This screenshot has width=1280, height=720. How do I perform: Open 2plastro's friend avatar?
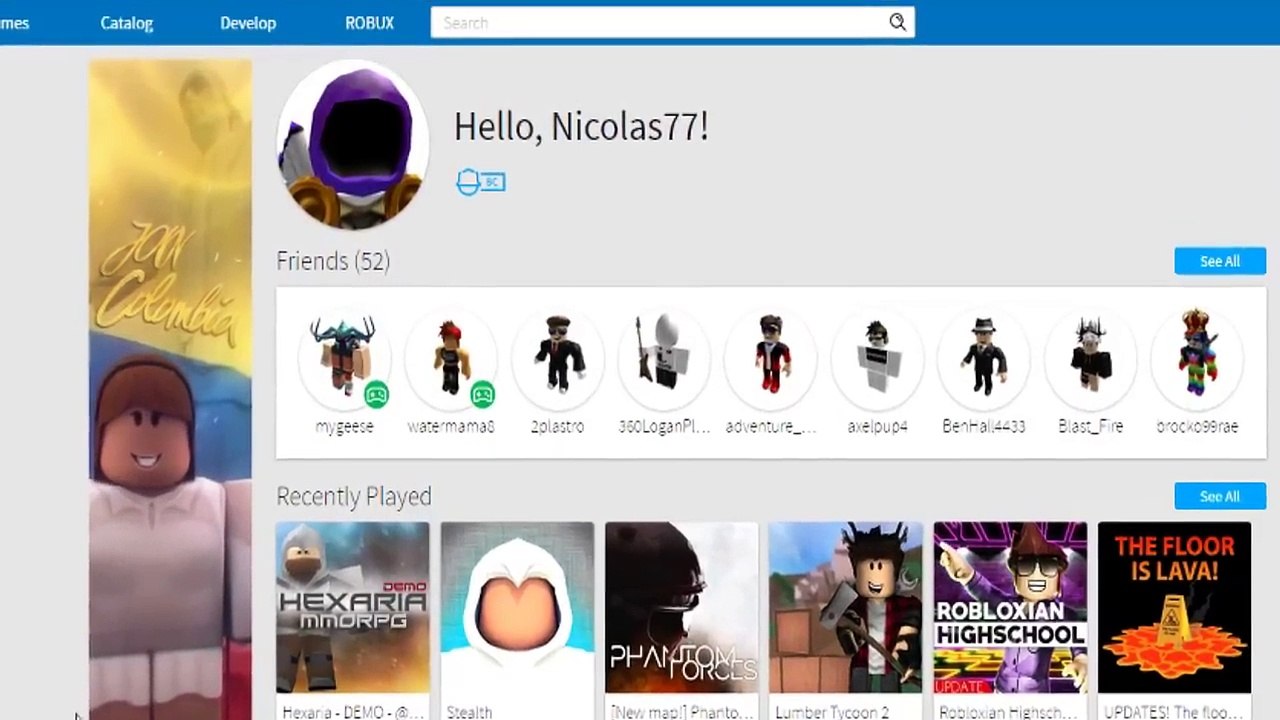click(x=558, y=357)
